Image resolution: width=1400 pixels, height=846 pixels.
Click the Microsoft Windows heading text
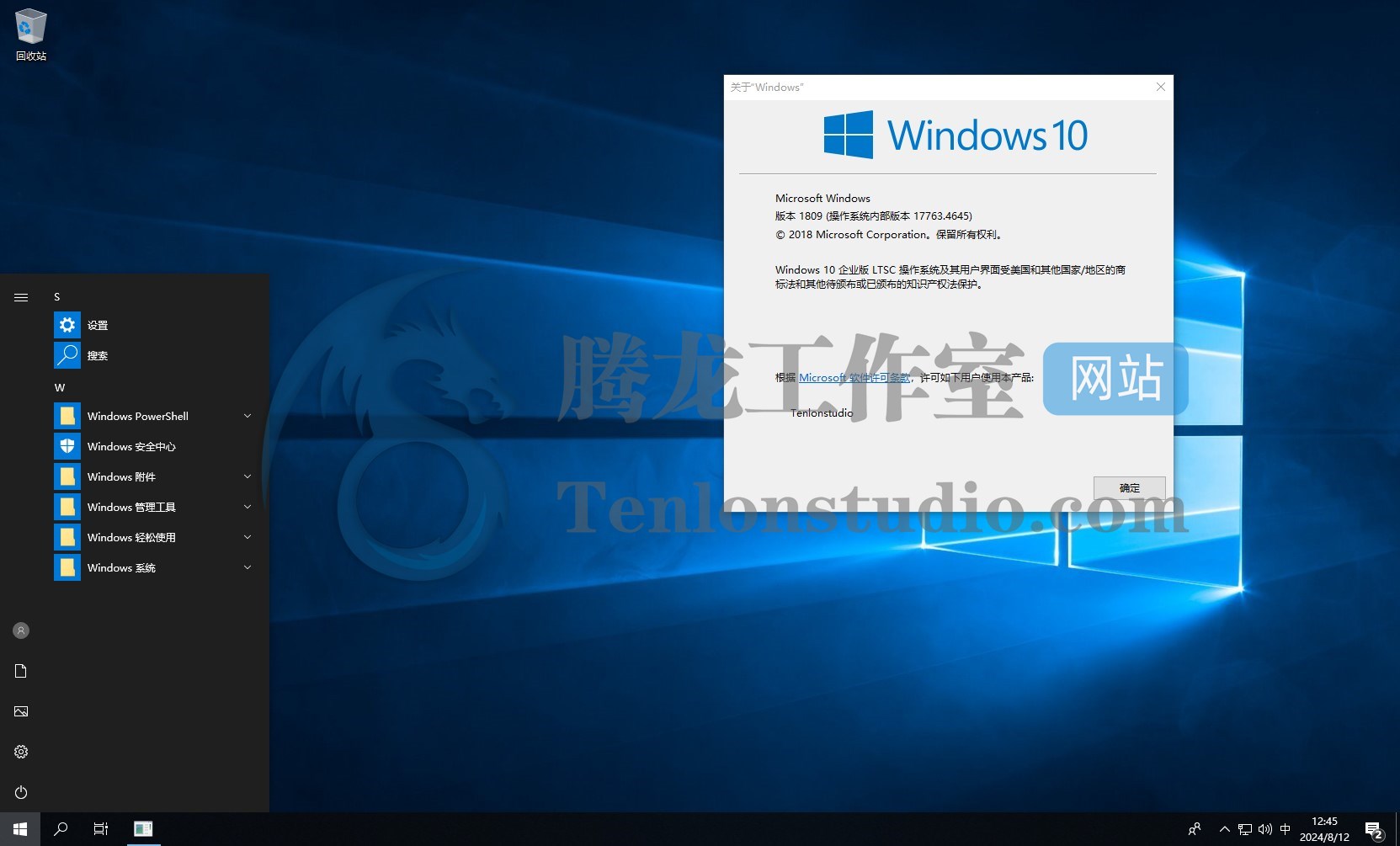tap(822, 199)
